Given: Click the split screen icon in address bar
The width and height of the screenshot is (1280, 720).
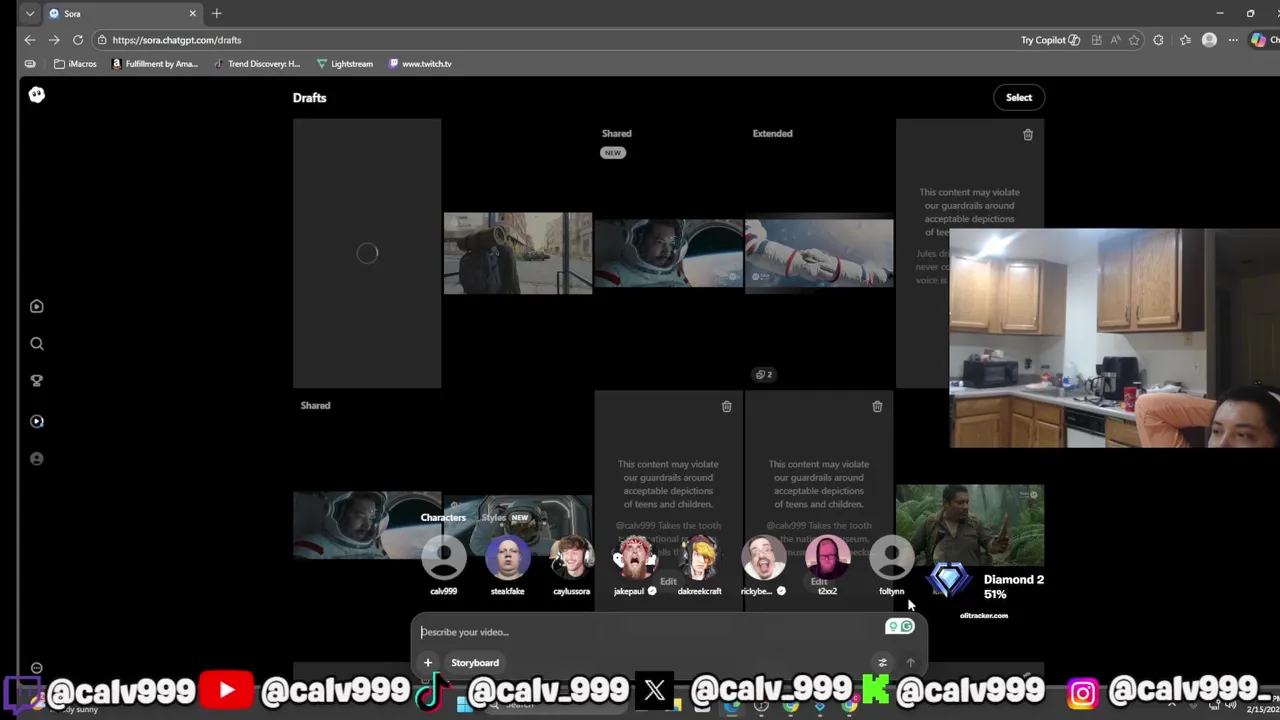Looking at the screenshot, I should click(1097, 40).
